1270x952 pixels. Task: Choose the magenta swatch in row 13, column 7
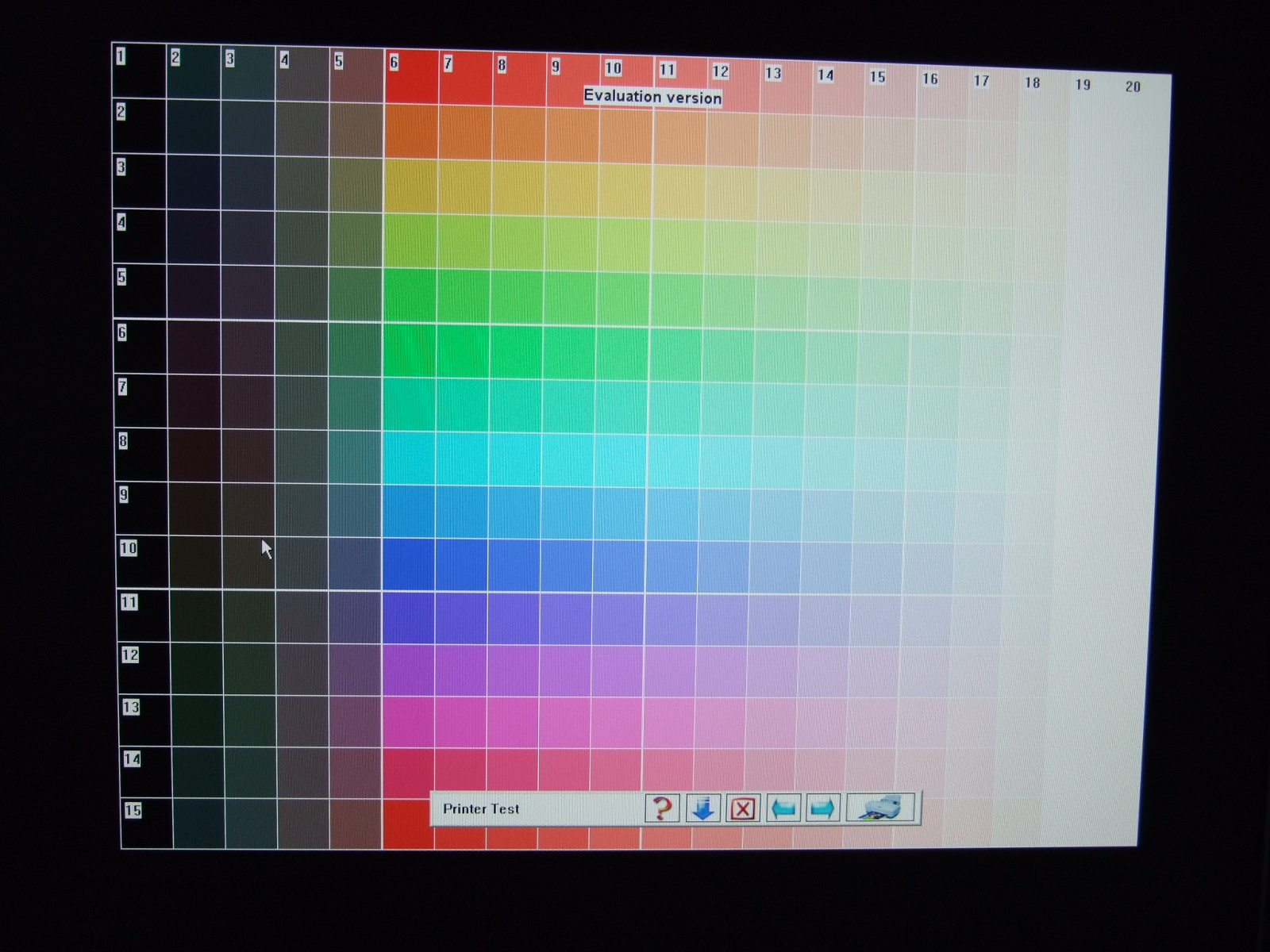coord(460,722)
